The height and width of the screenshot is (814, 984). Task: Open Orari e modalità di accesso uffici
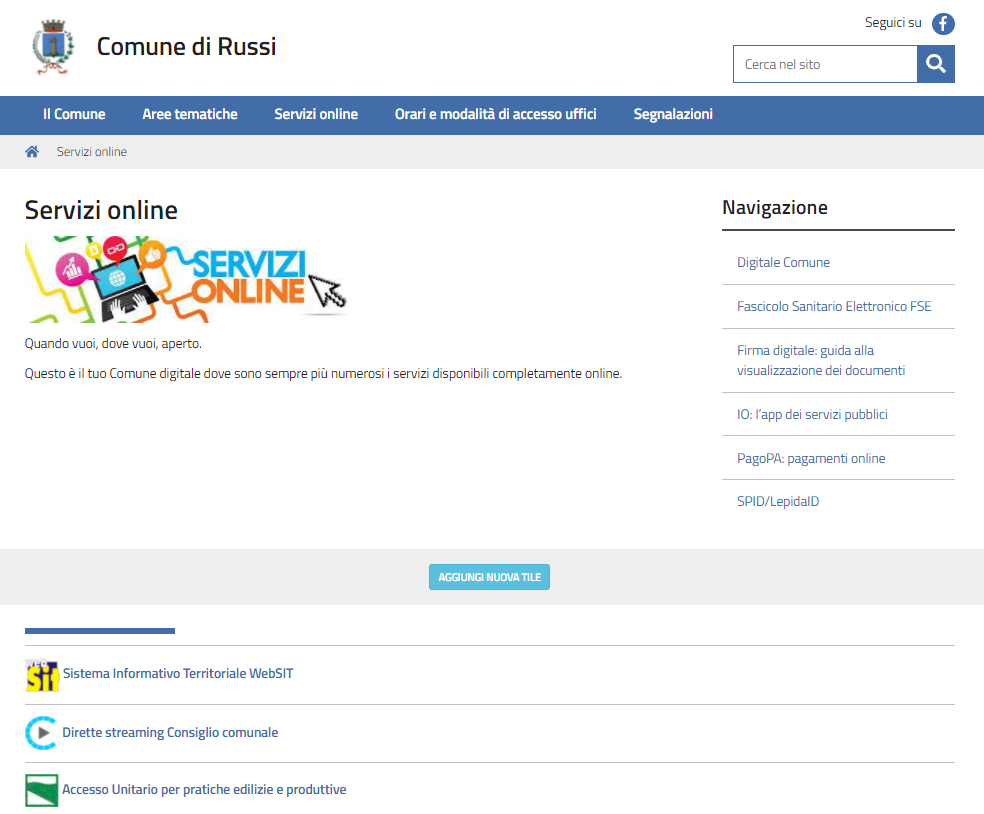point(495,115)
